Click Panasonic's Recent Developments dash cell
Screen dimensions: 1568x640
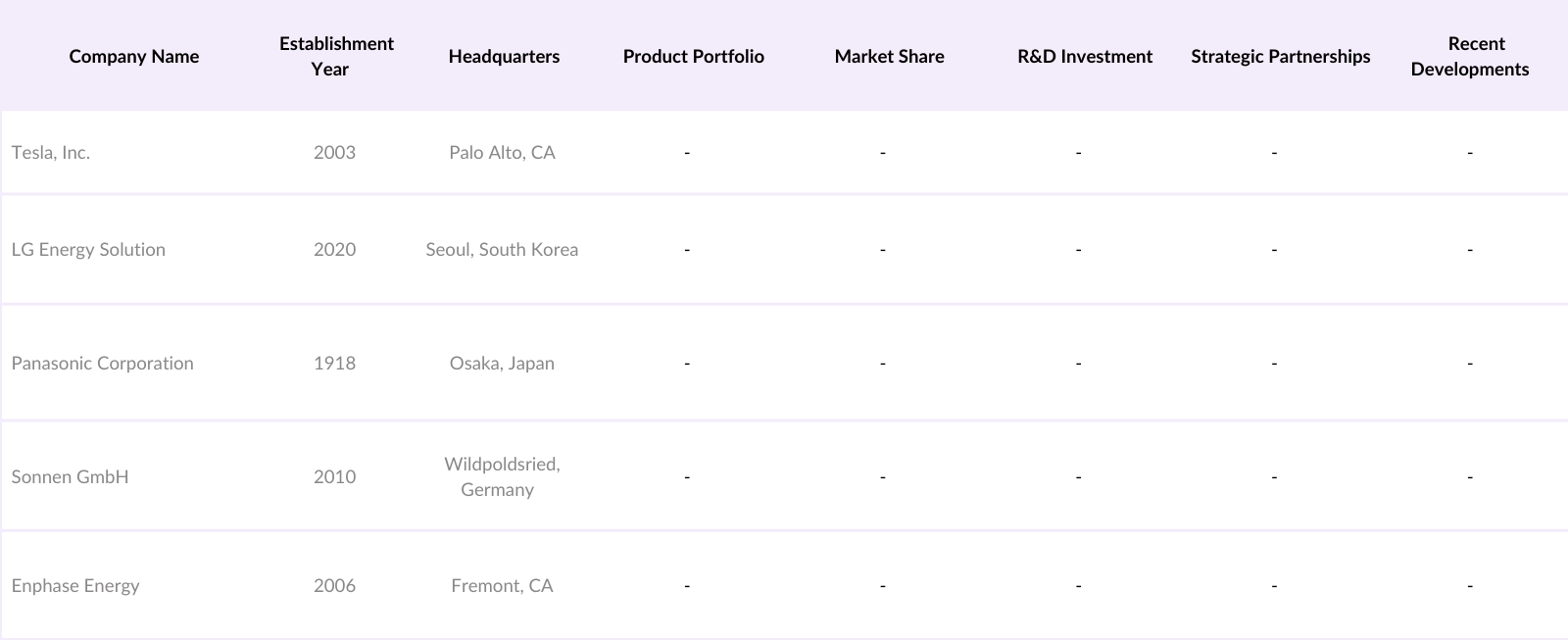coord(1470,363)
